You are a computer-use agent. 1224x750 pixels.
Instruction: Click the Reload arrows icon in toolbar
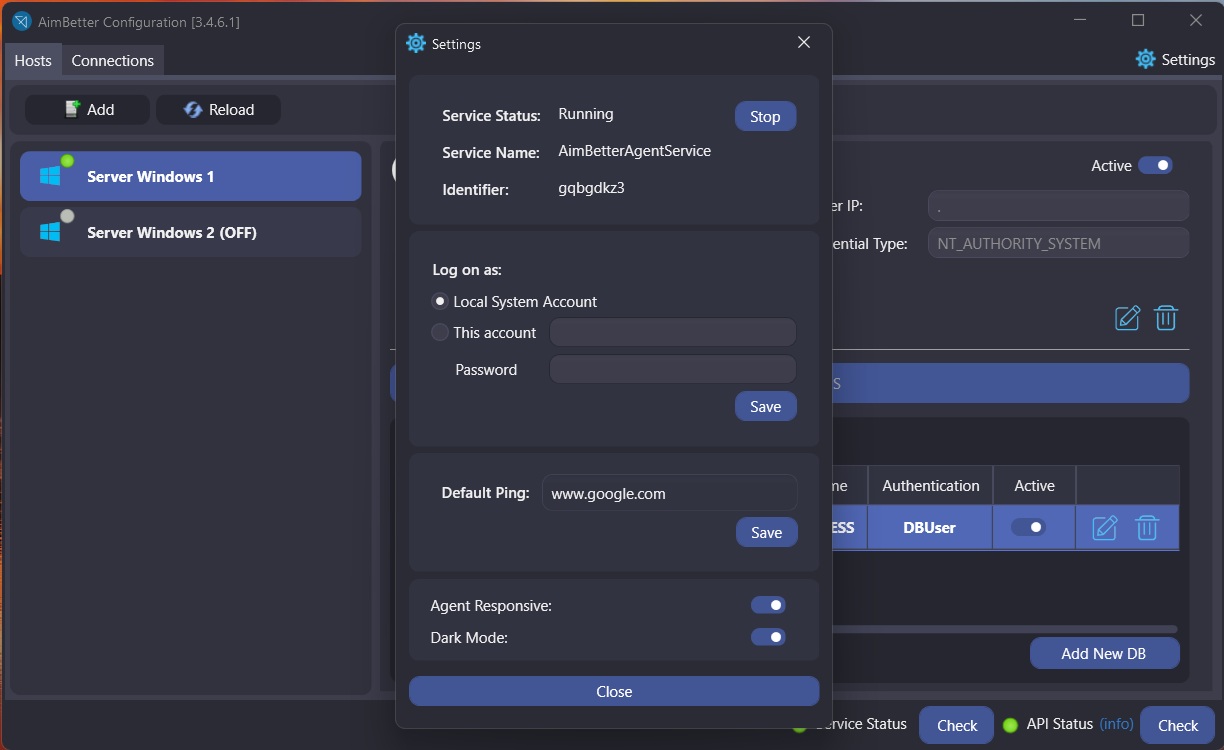[x=193, y=109]
